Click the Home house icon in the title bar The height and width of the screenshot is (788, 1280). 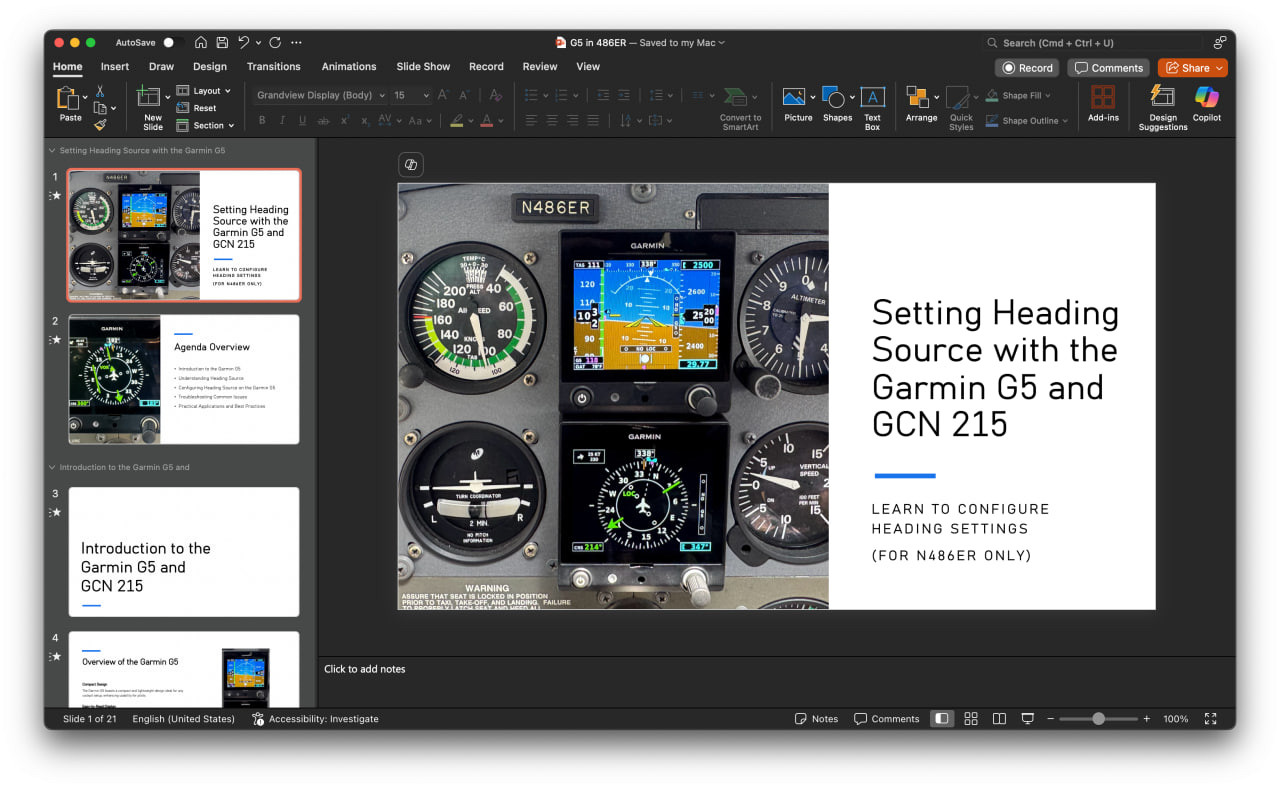[x=201, y=43]
